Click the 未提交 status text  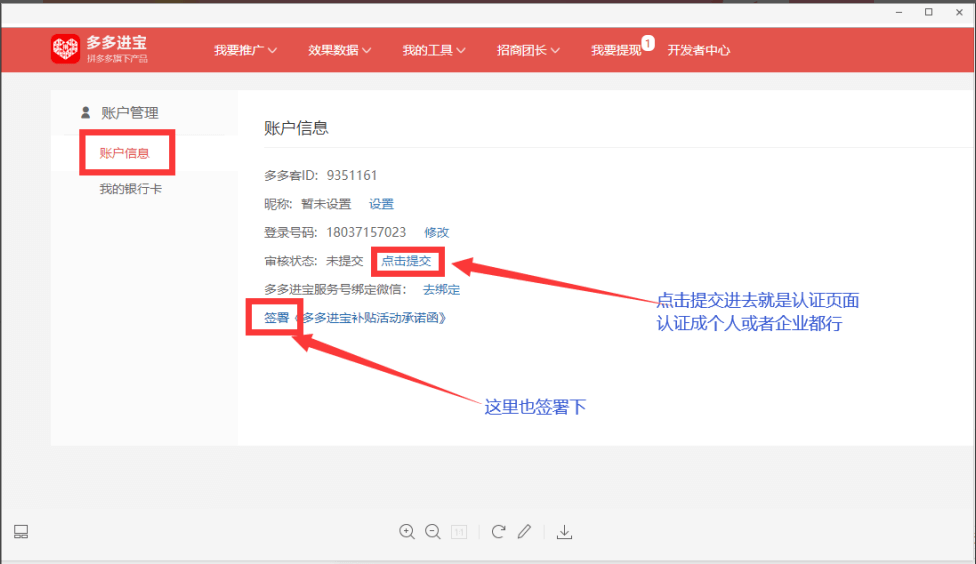[344, 261]
